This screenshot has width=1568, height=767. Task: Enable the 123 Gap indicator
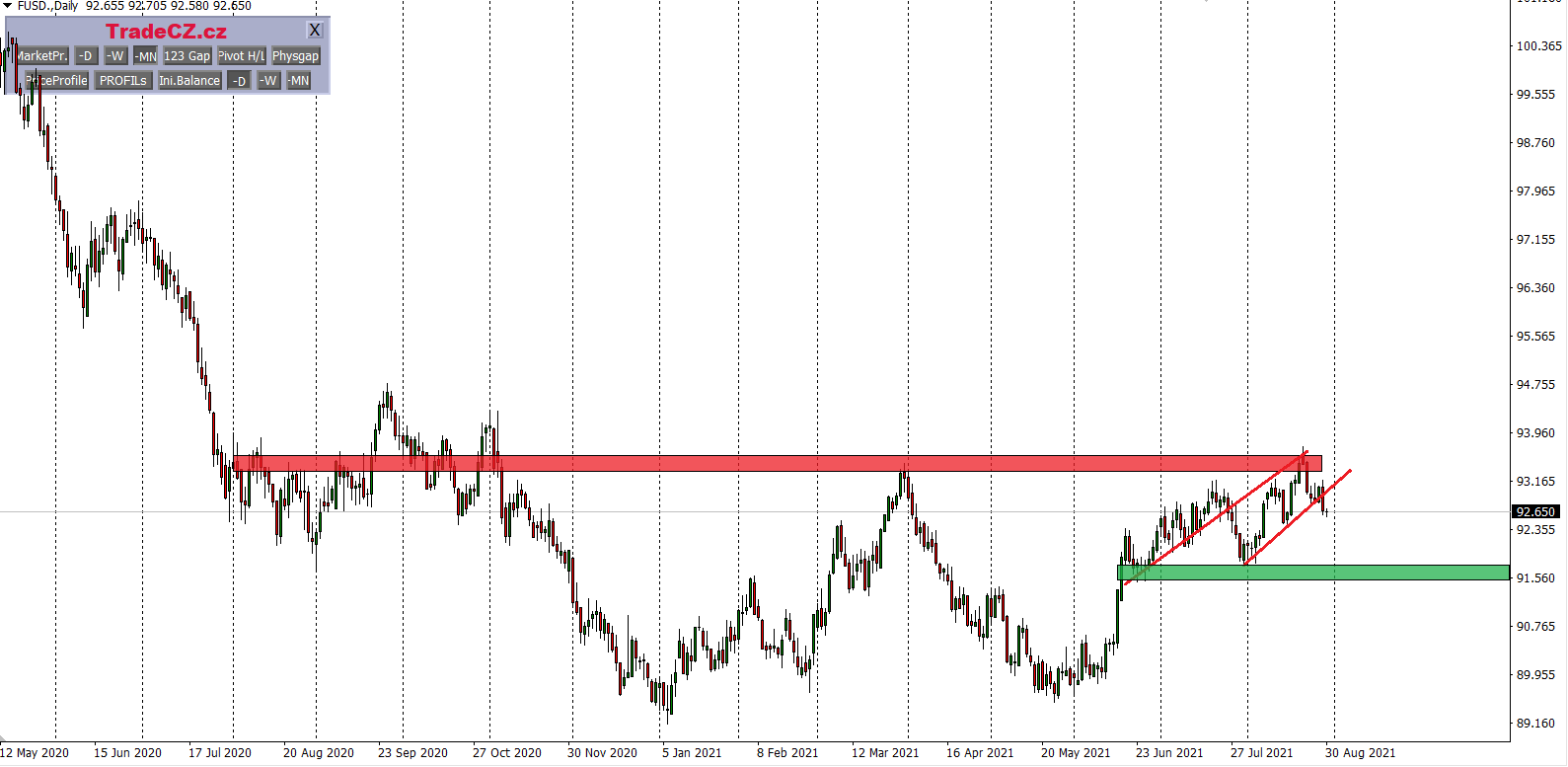pos(187,56)
